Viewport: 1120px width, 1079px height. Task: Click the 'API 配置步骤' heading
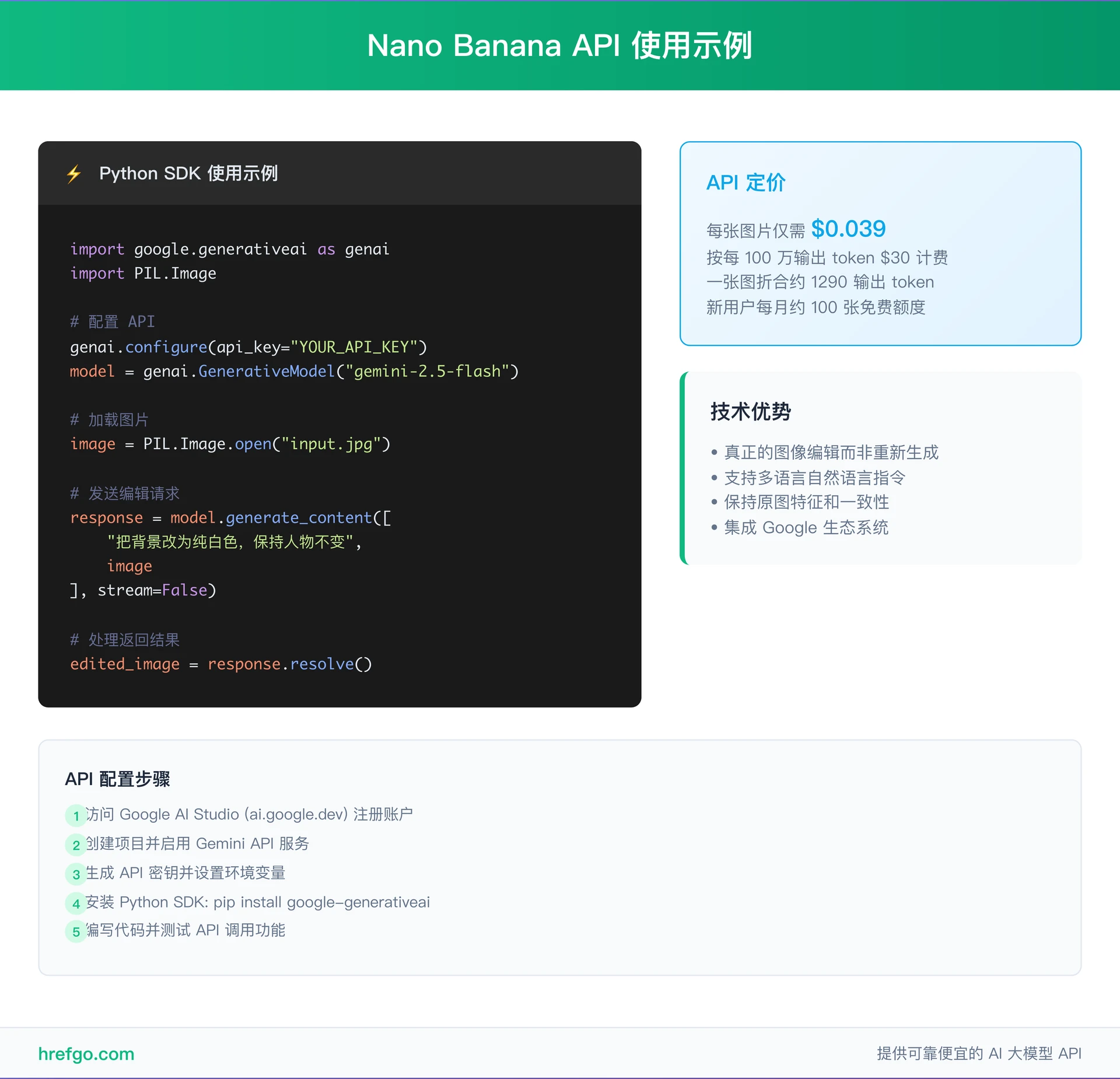pos(117,779)
